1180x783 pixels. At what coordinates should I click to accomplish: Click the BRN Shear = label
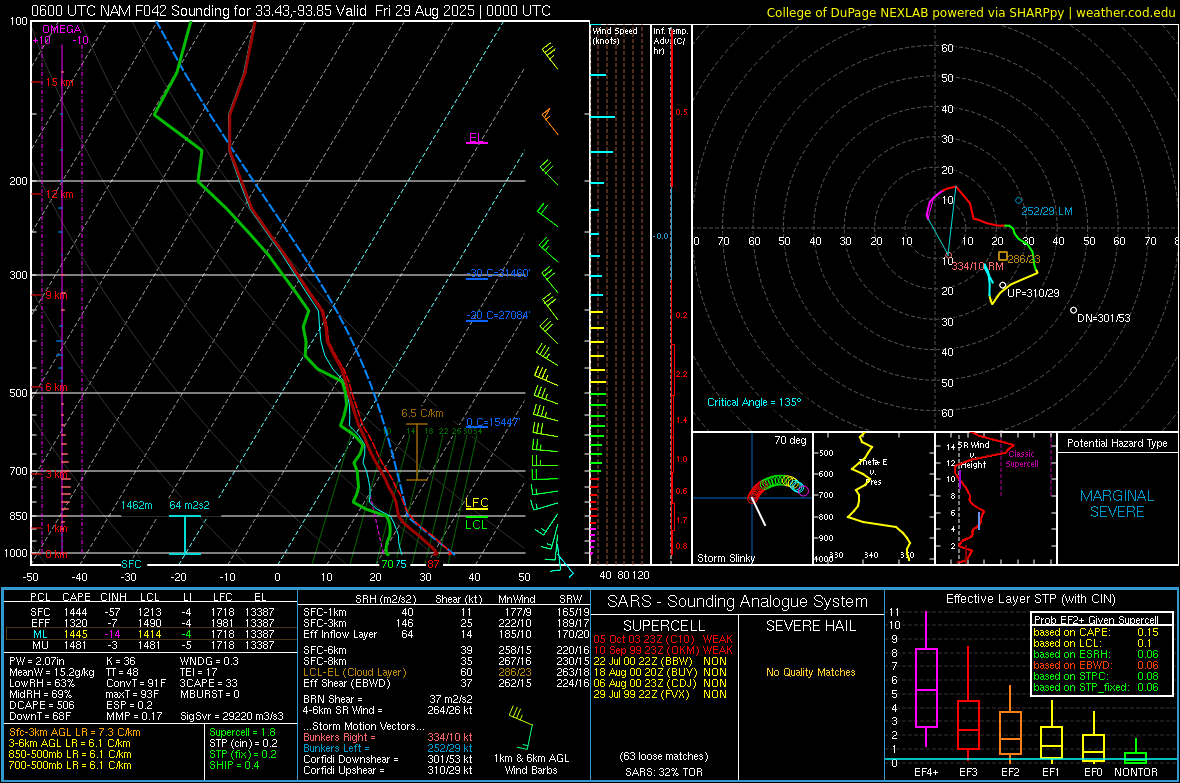(333, 699)
